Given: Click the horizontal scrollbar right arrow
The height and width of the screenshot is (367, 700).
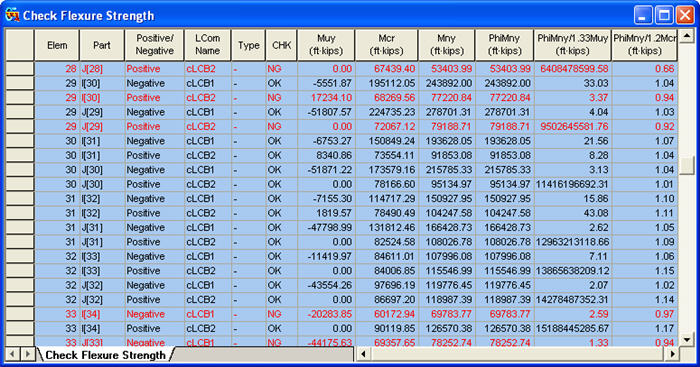Looking at the screenshot, I should [672, 354].
